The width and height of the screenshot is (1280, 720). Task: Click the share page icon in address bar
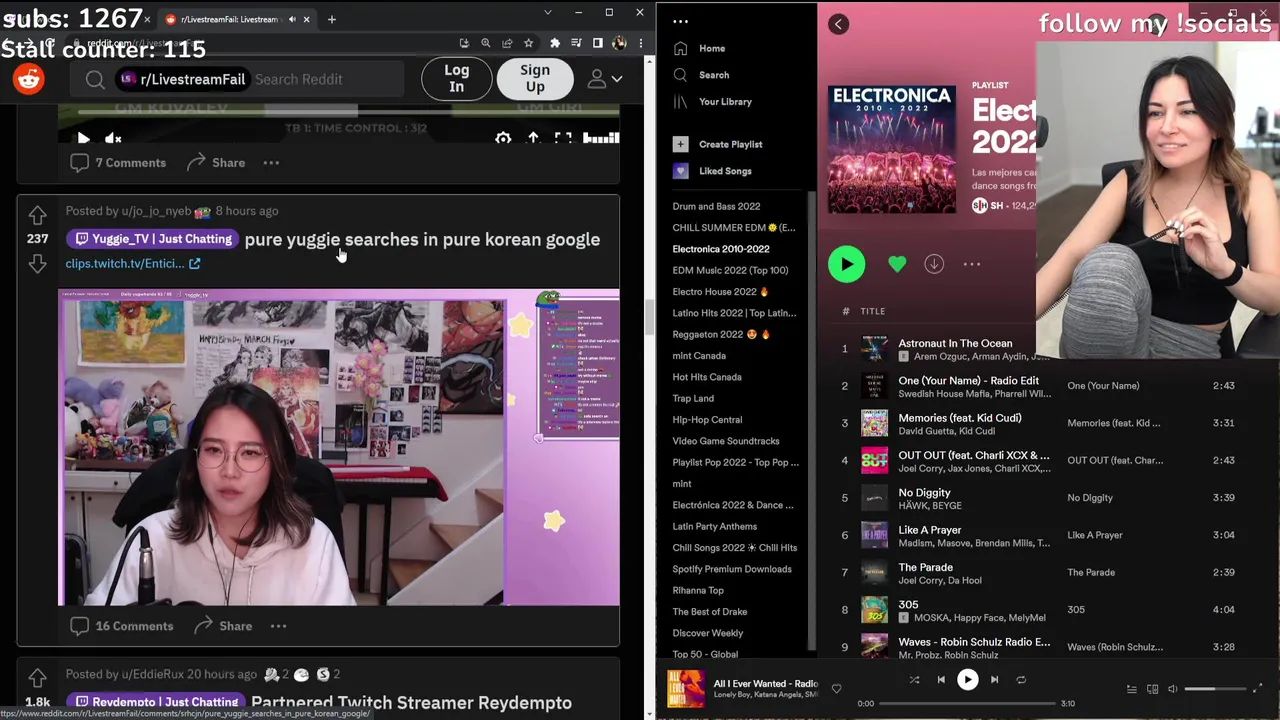[x=507, y=43]
